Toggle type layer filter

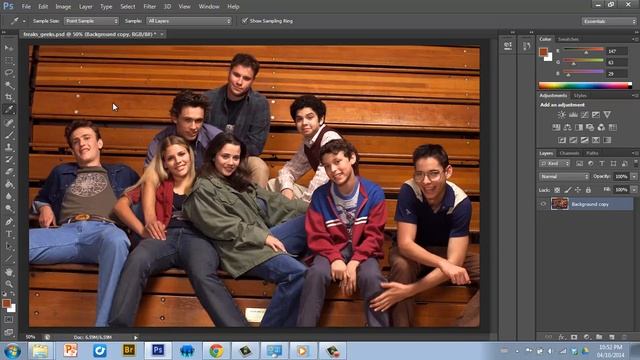point(602,163)
